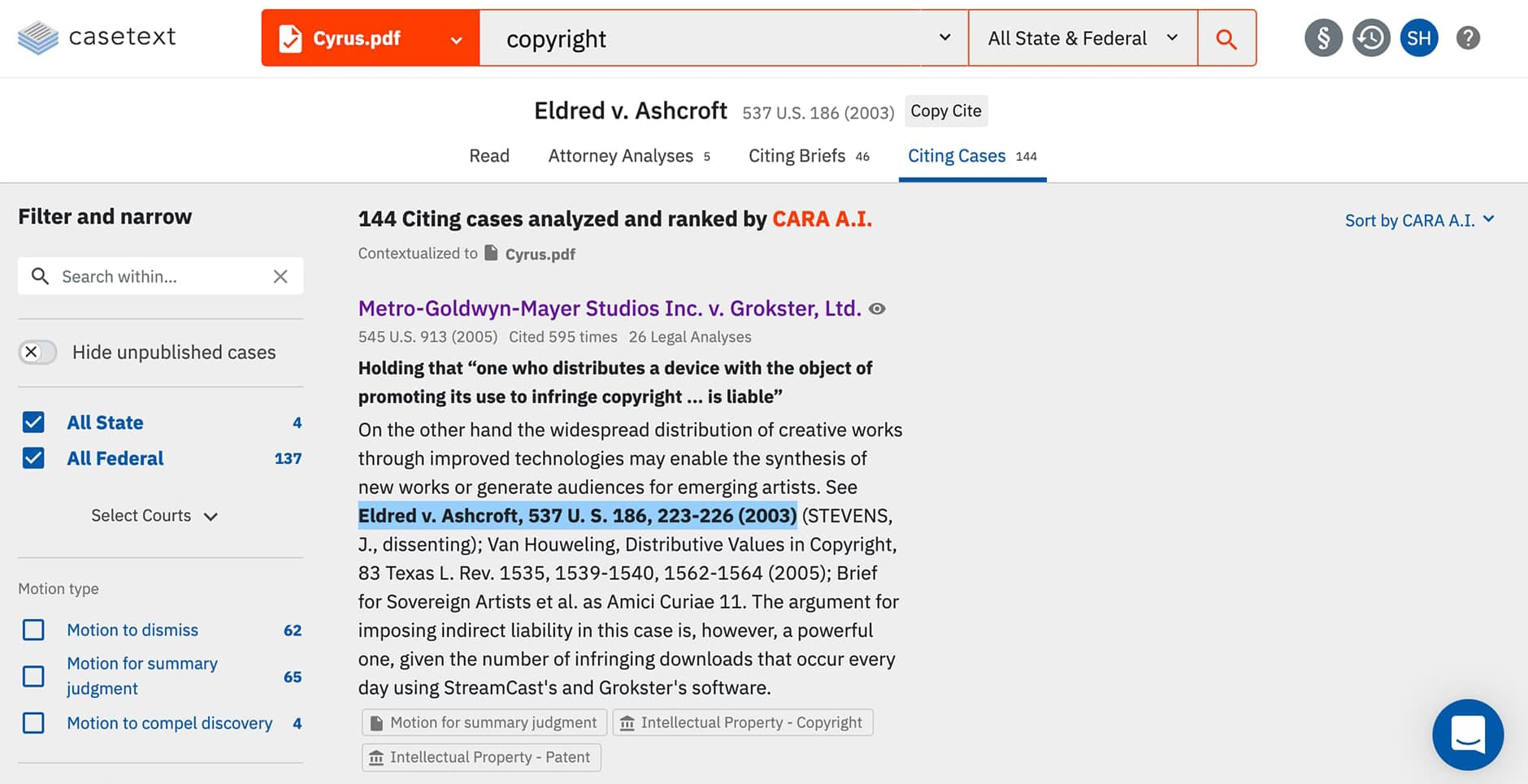1528x784 pixels.
Task: Click the Motion to dismiss link
Action: (132, 630)
